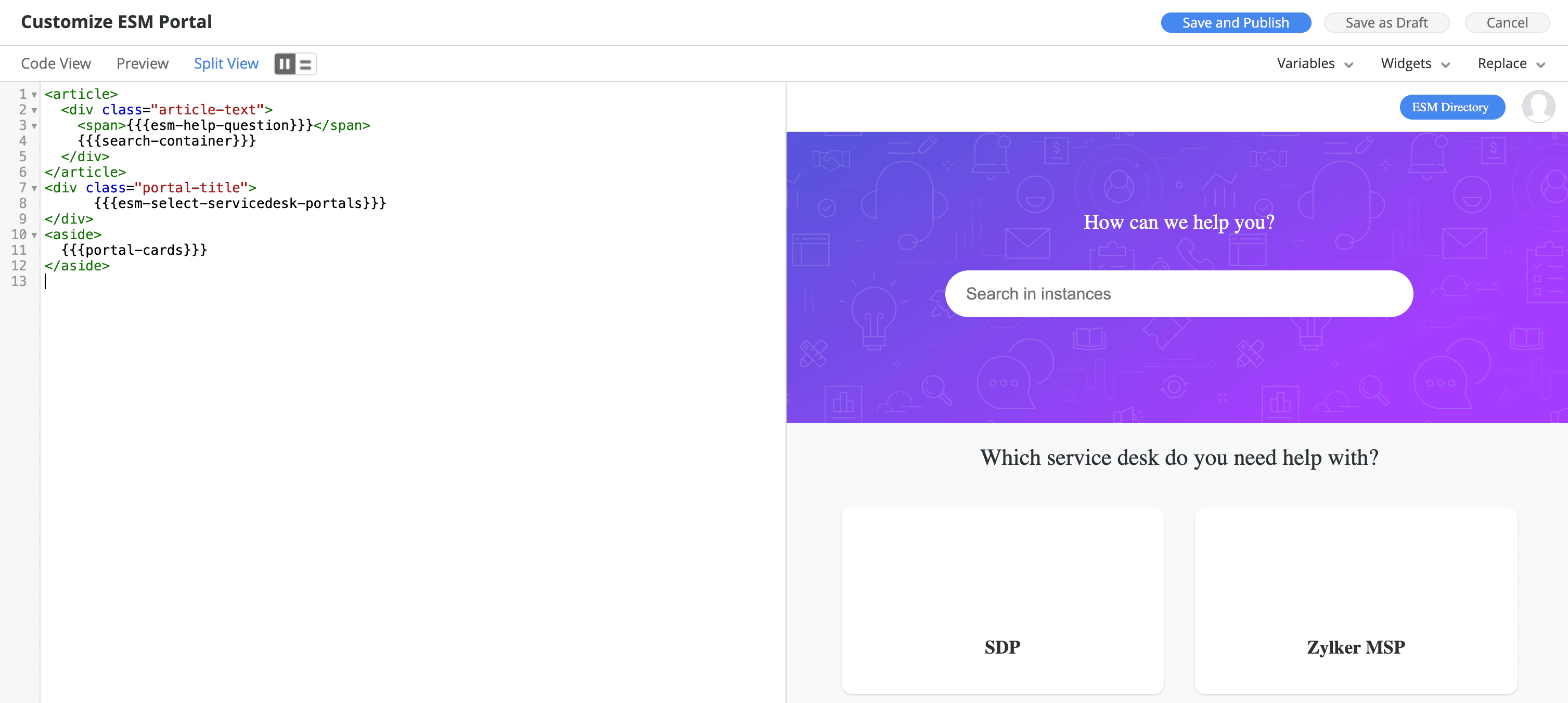
Task: Select the Split View tab
Action: 226,64
